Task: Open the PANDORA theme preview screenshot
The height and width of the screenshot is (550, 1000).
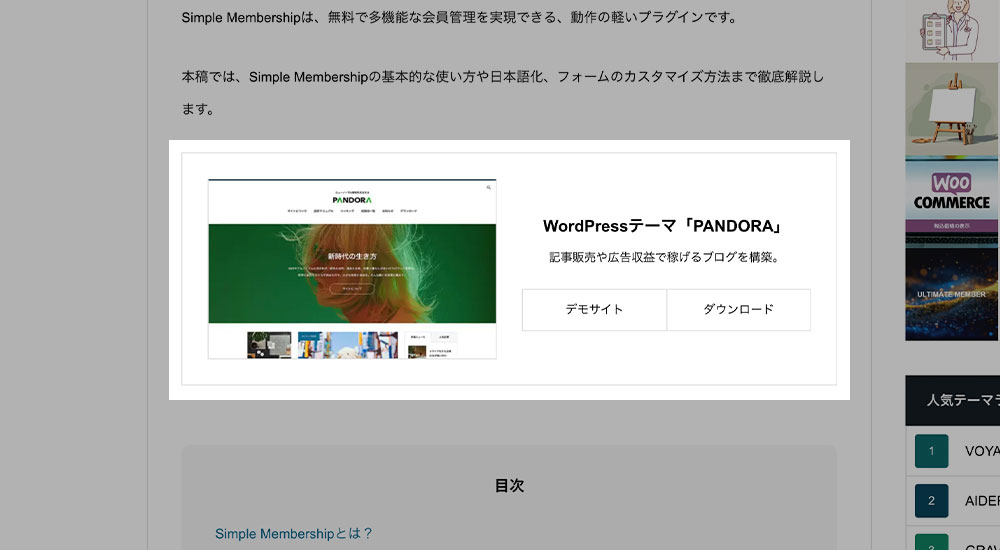Action: point(352,269)
